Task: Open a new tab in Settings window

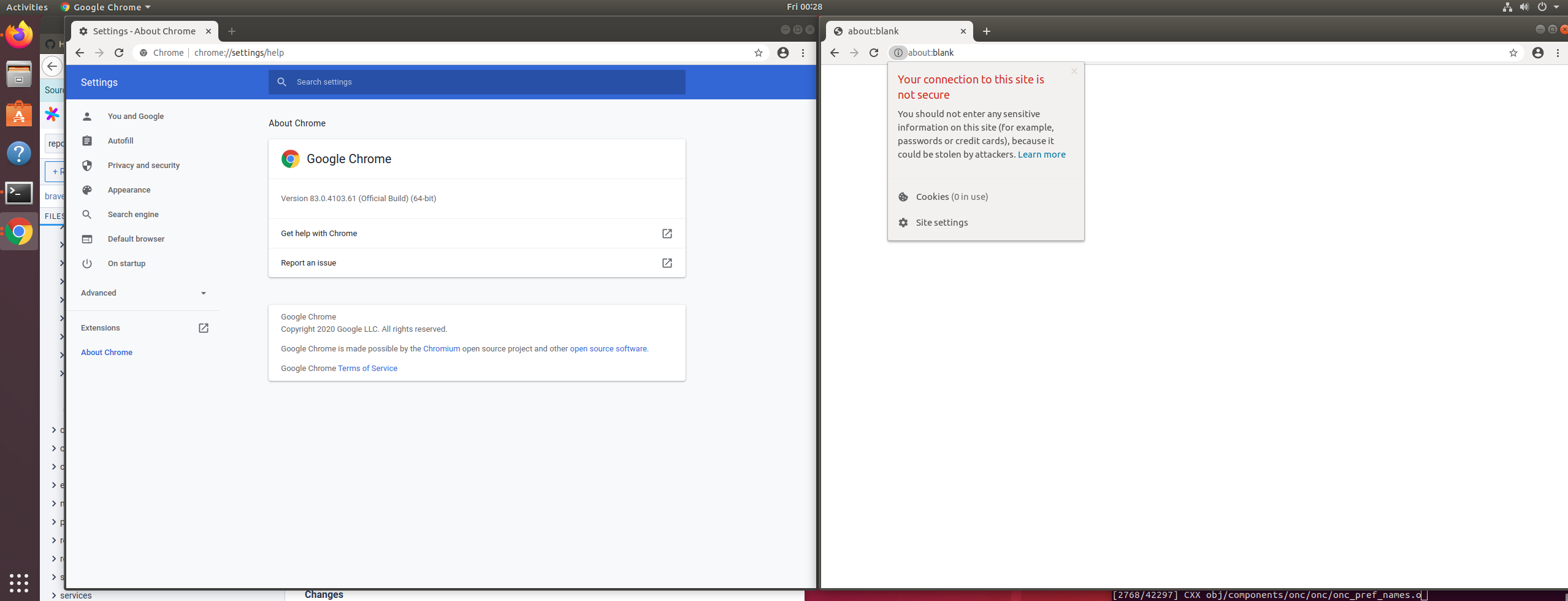Action: (x=232, y=31)
